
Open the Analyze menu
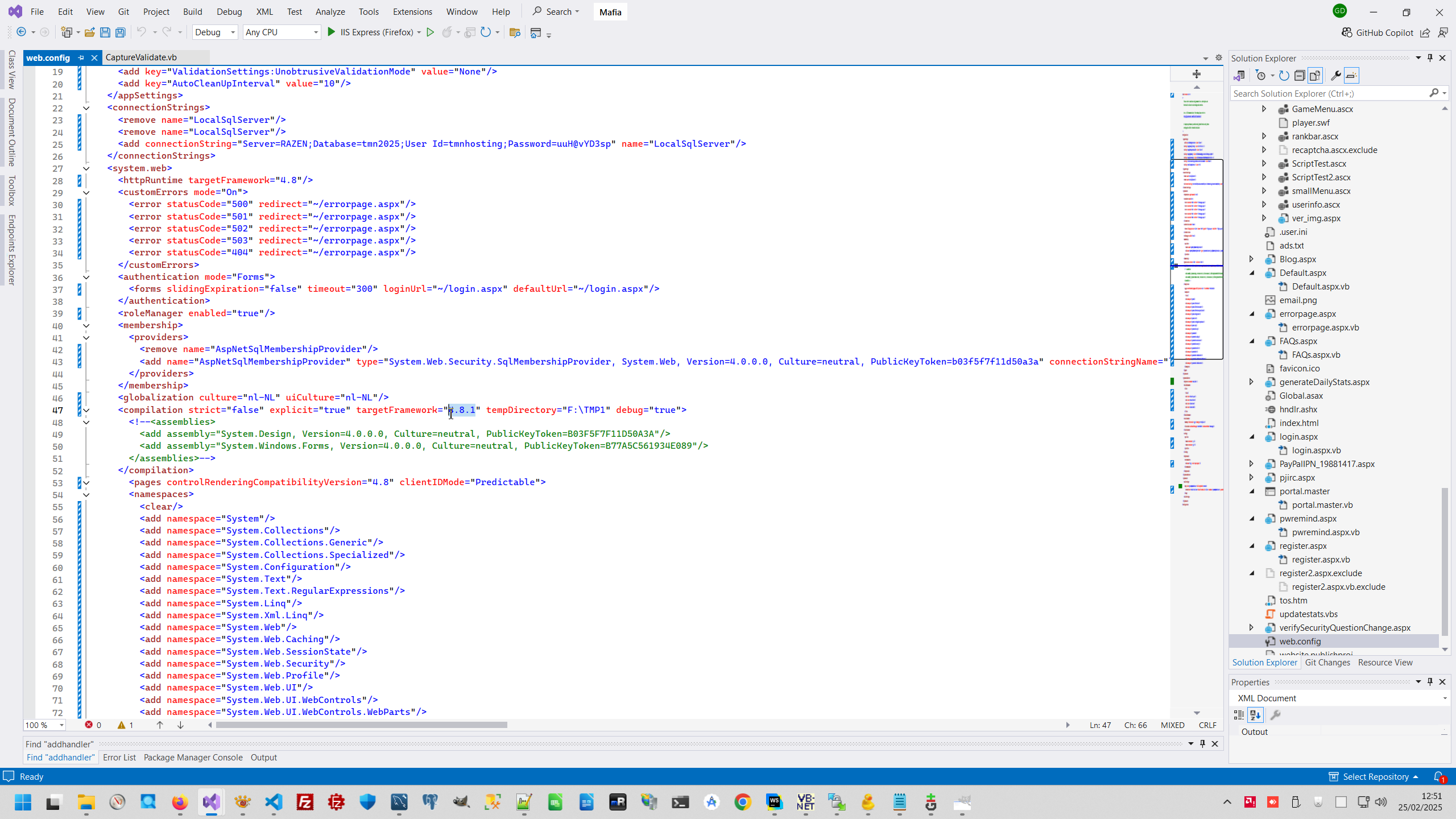pos(330,11)
